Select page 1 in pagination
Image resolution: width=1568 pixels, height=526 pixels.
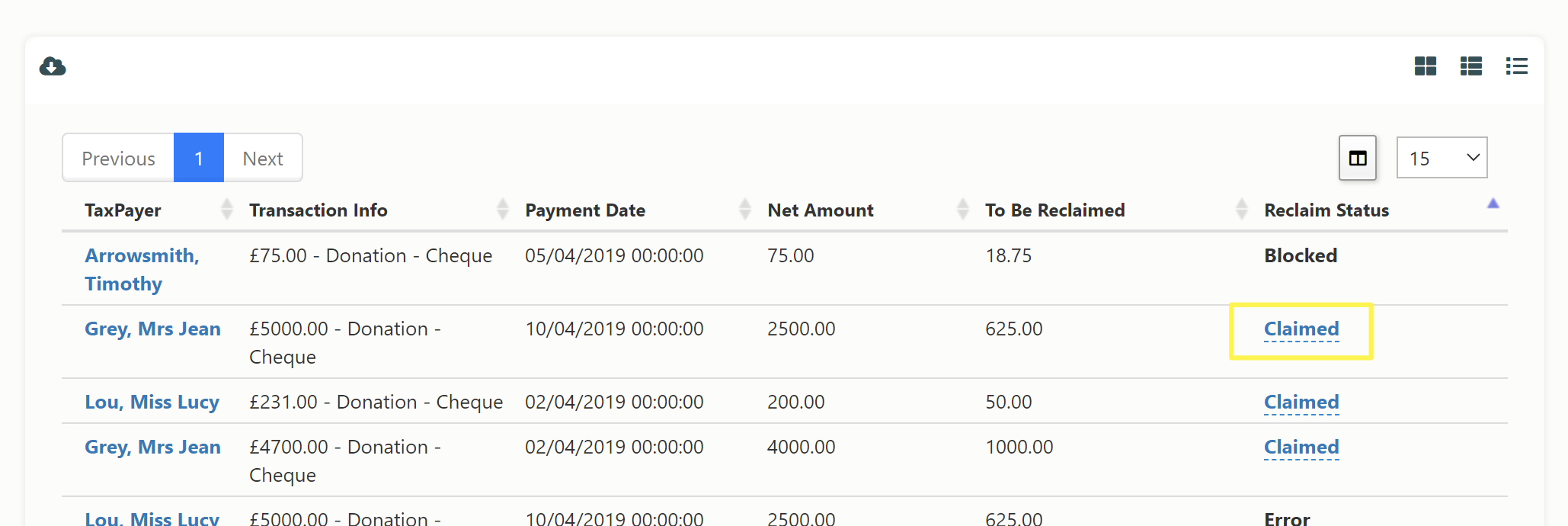click(x=199, y=158)
